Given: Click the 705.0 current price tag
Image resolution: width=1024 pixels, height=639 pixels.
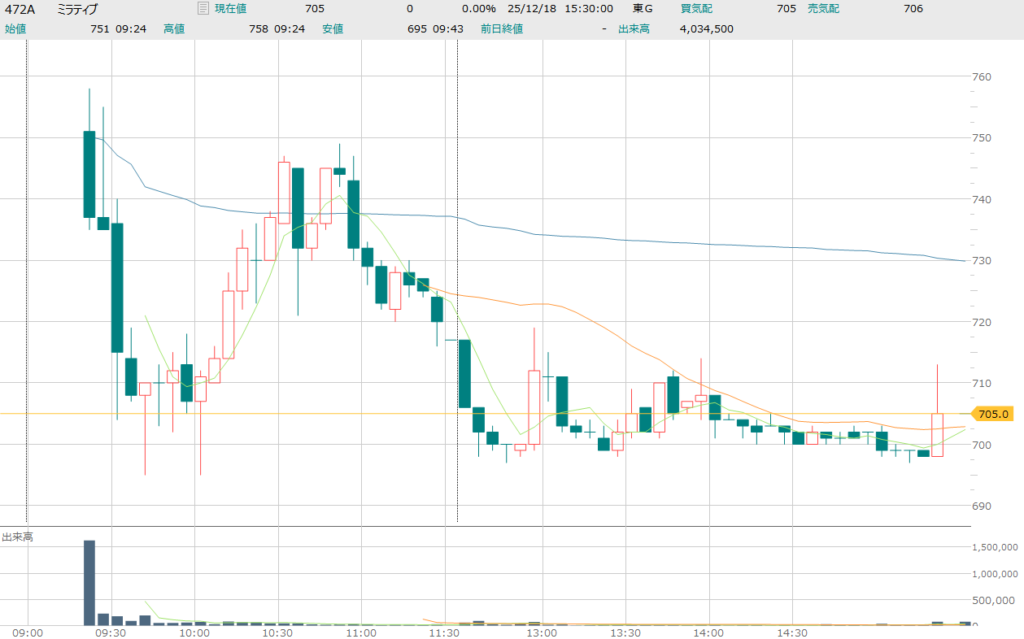Looking at the screenshot, I should (x=994, y=414).
